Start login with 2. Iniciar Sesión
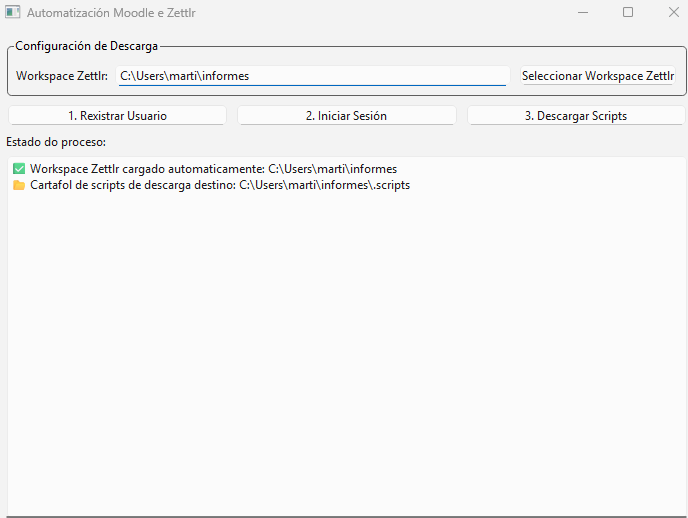Viewport: 688px width, 518px height. click(x=346, y=115)
